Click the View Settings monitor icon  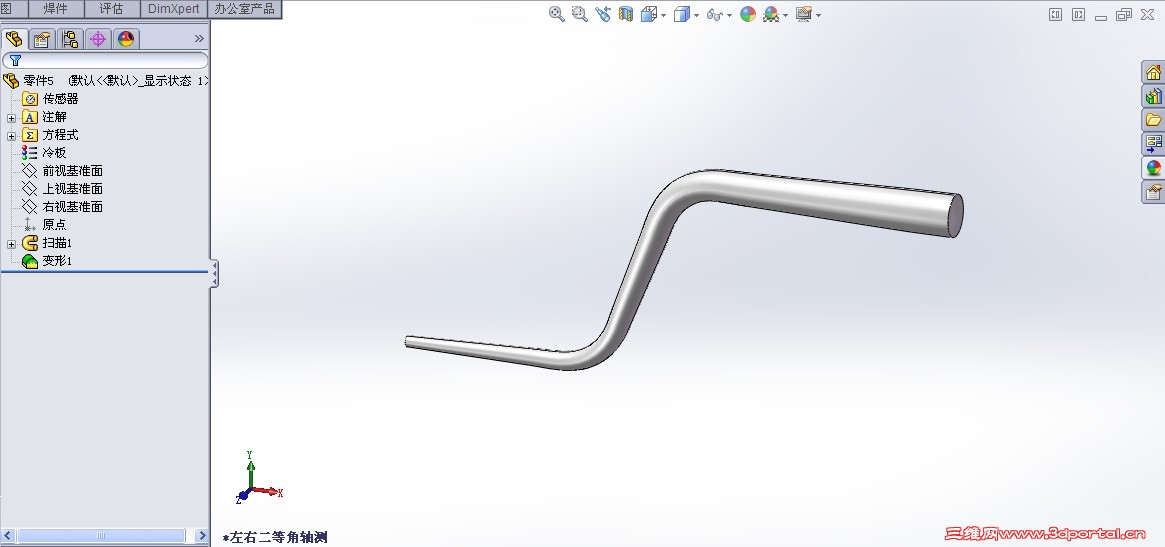[803, 14]
